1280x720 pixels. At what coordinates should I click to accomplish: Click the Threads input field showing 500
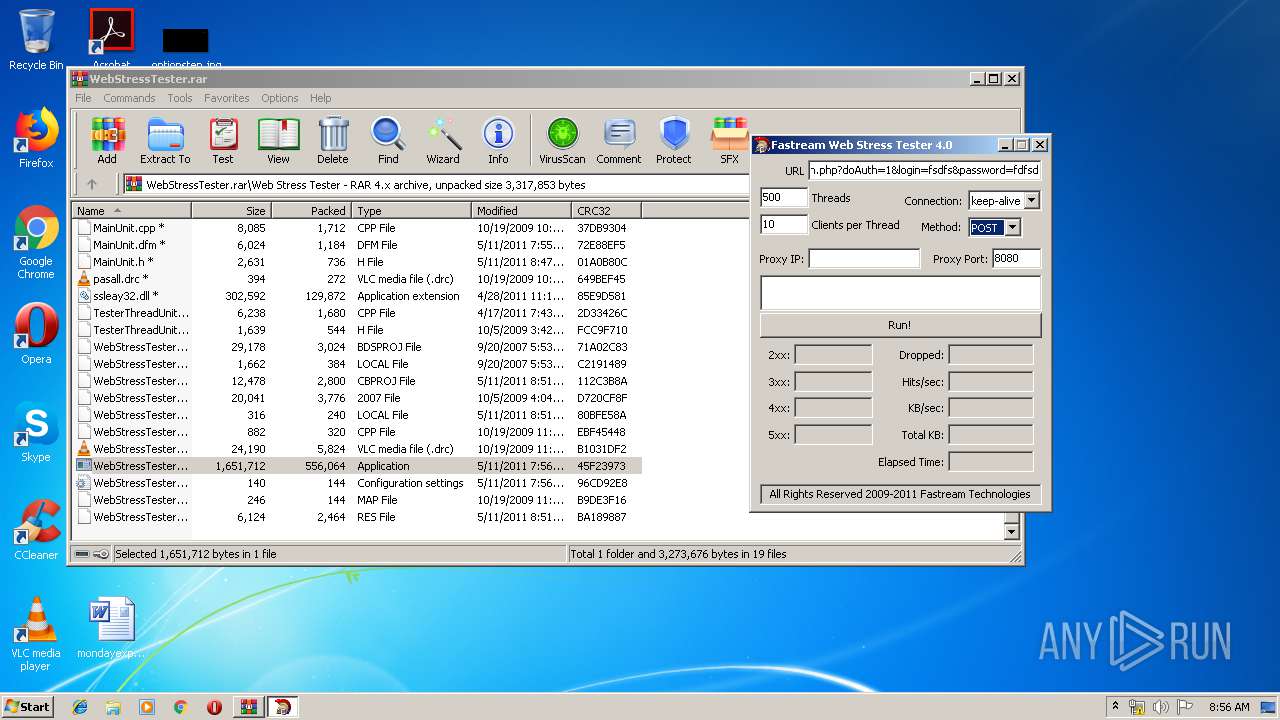coord(784,198)
